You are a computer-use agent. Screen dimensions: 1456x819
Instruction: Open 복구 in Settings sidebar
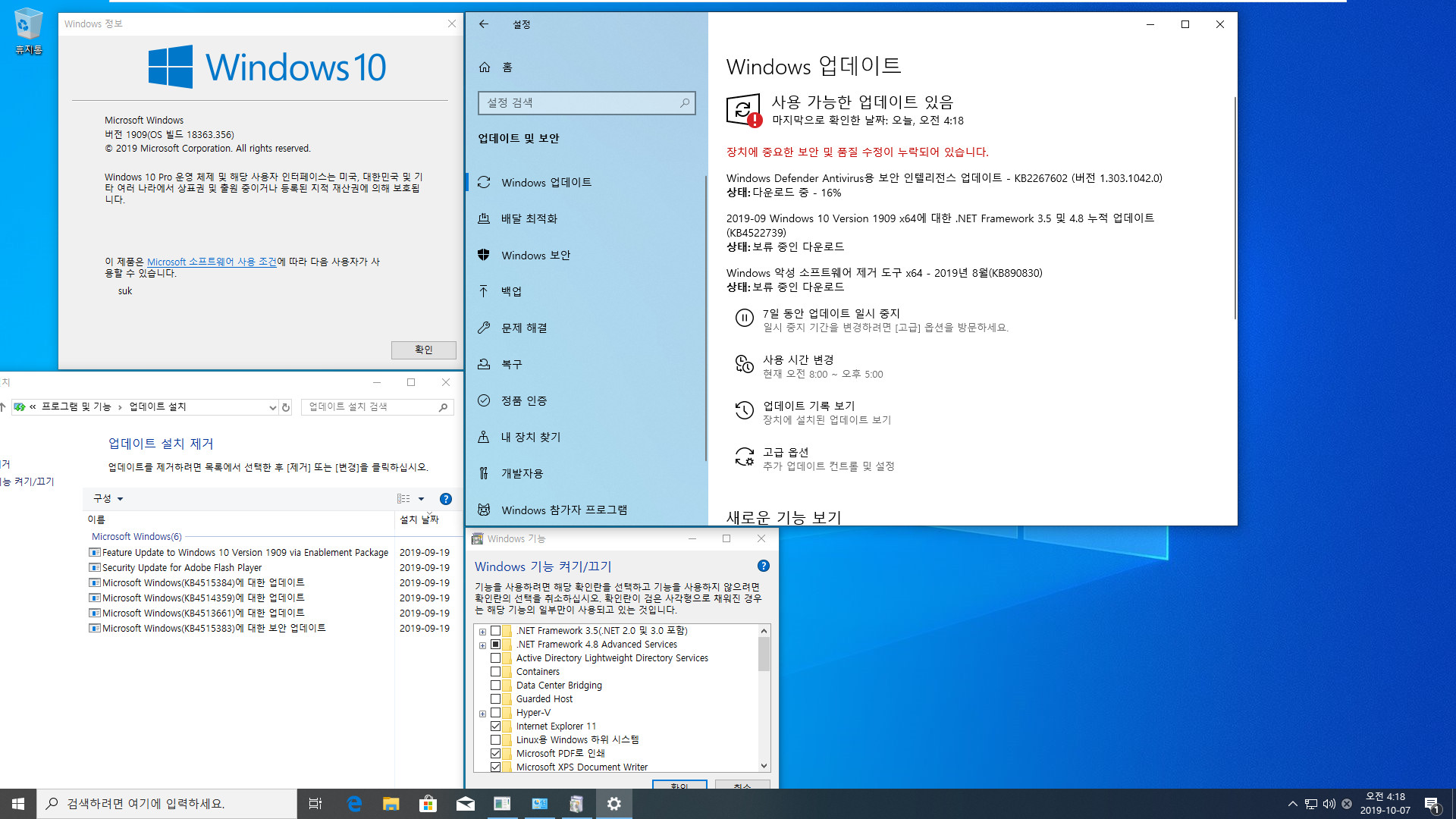587,365
